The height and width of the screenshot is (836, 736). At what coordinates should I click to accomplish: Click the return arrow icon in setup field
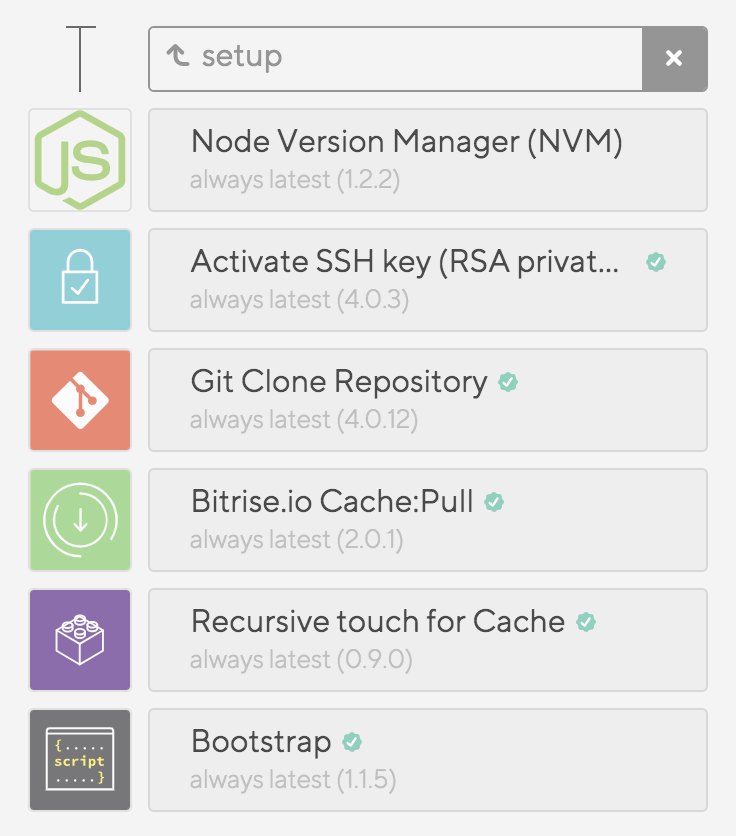178,57
